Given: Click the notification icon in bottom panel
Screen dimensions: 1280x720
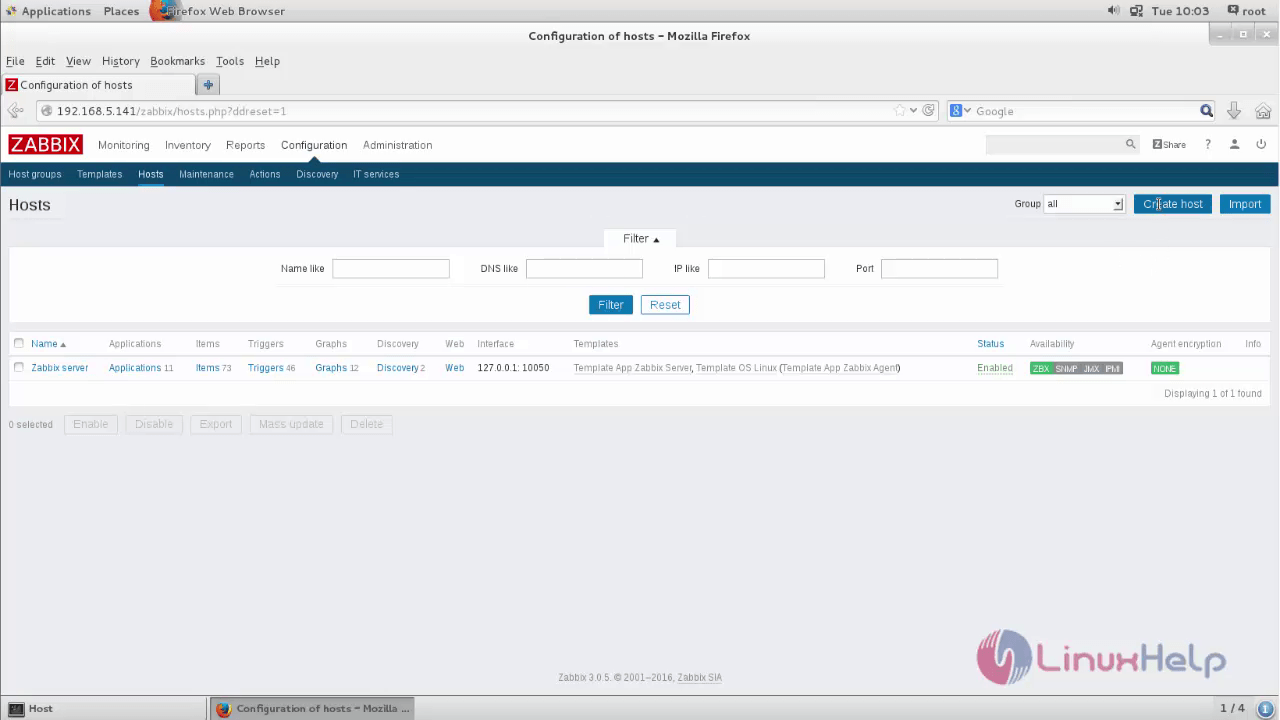Looking at the screenshot, I should pos(1265,708).
